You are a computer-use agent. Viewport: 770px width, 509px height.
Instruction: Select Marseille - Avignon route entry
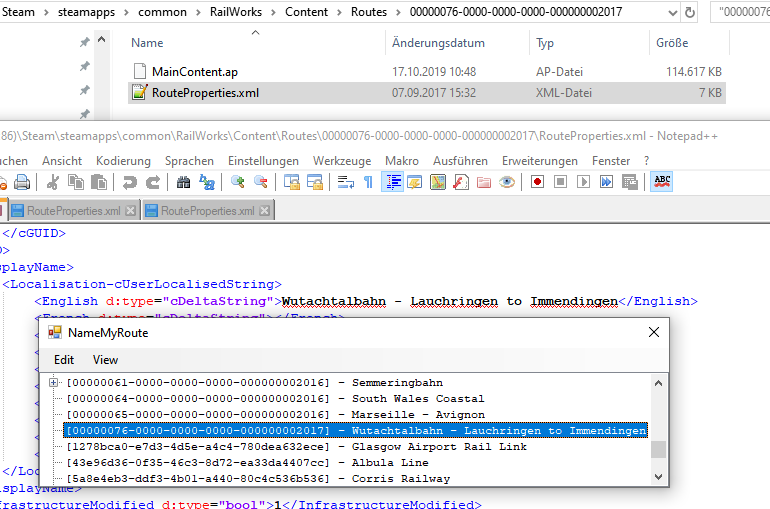pos(275,415)
